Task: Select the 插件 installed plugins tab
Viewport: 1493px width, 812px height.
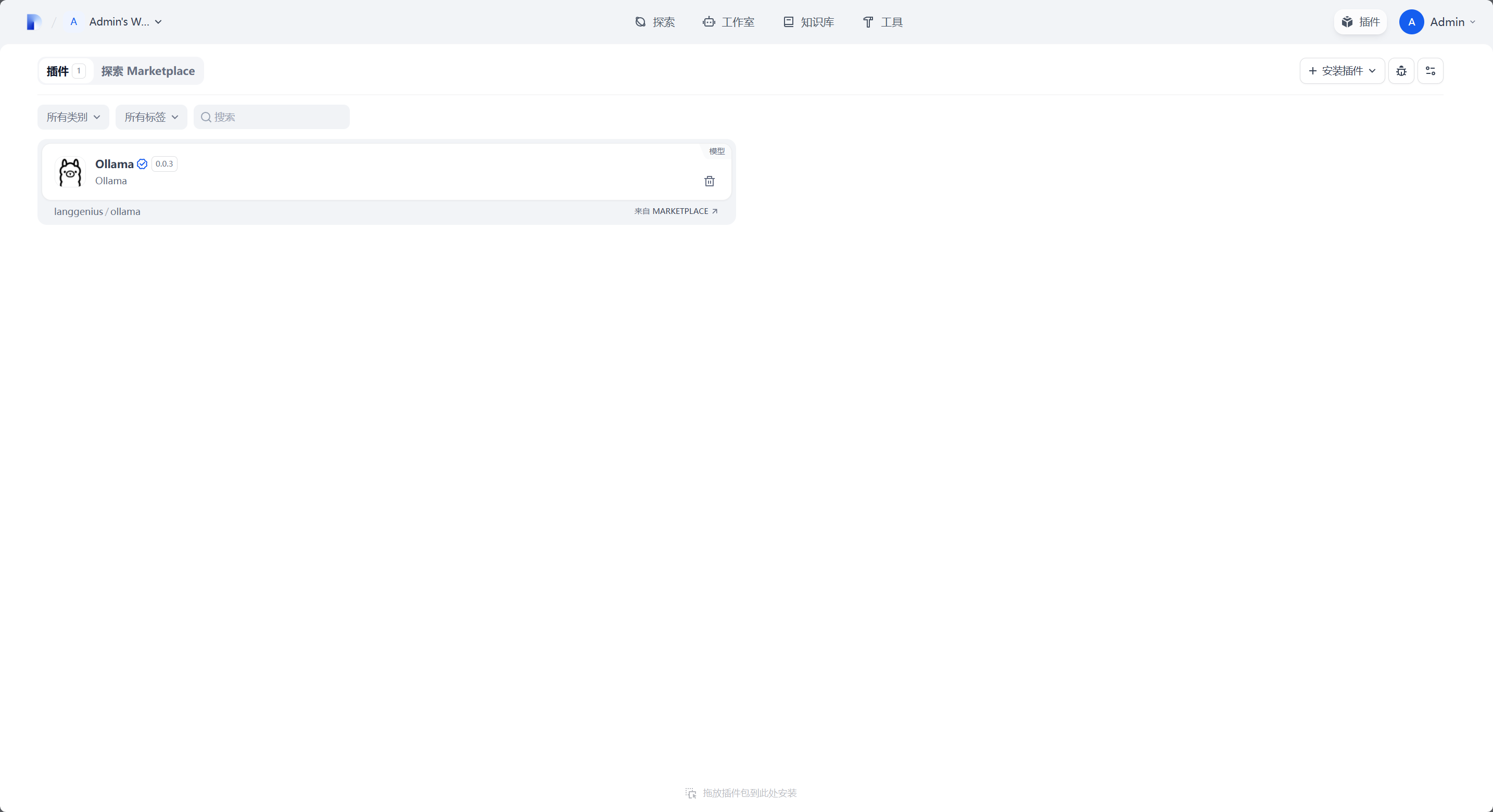Action: 65,71
